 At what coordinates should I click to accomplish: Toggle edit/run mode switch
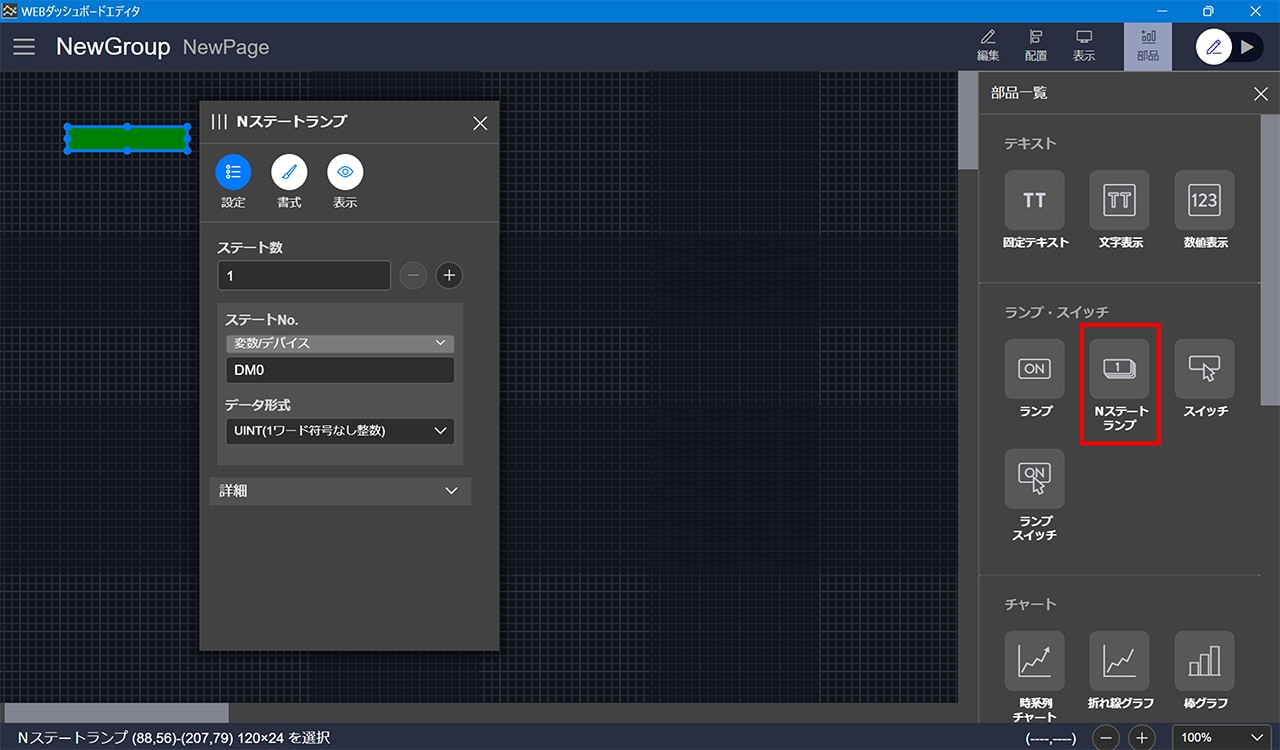click(x=1230, y=47)
